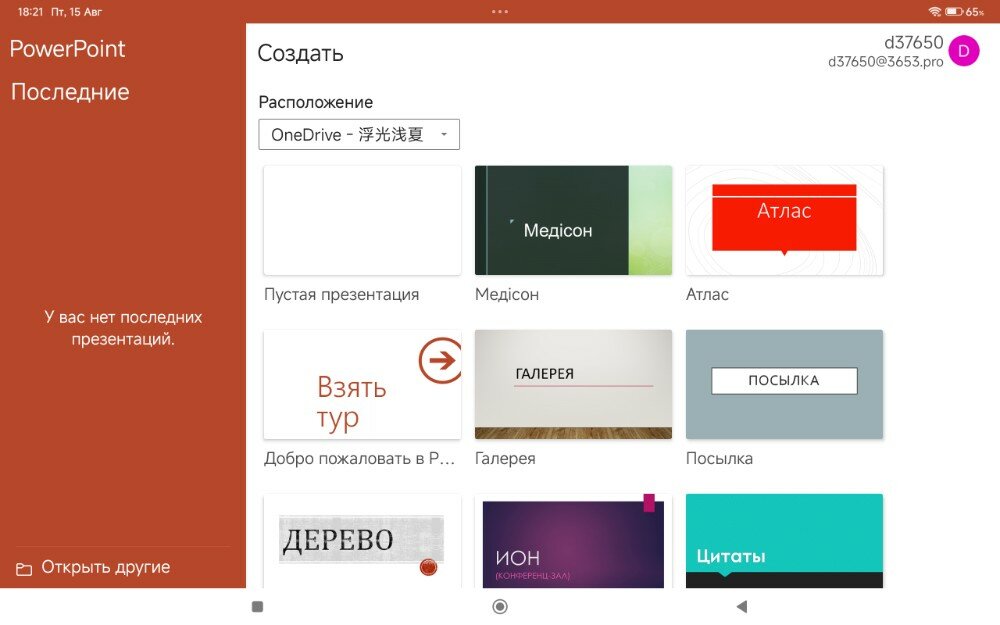Choose the Атлас red template thumbnail
This screenshot has height=625, width=1000.
tap(784, 220)
